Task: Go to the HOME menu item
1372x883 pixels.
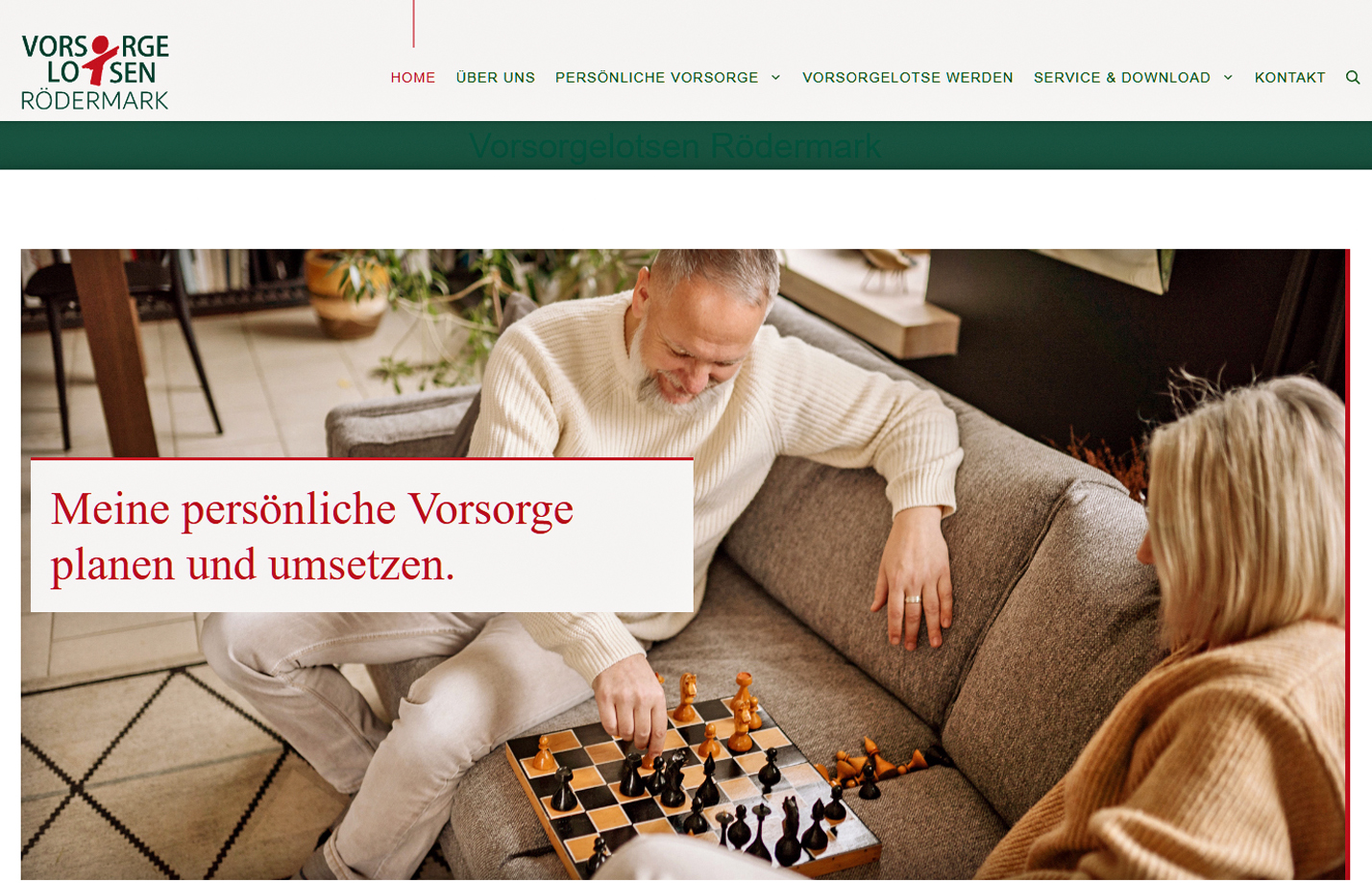Action: [412, 77]
